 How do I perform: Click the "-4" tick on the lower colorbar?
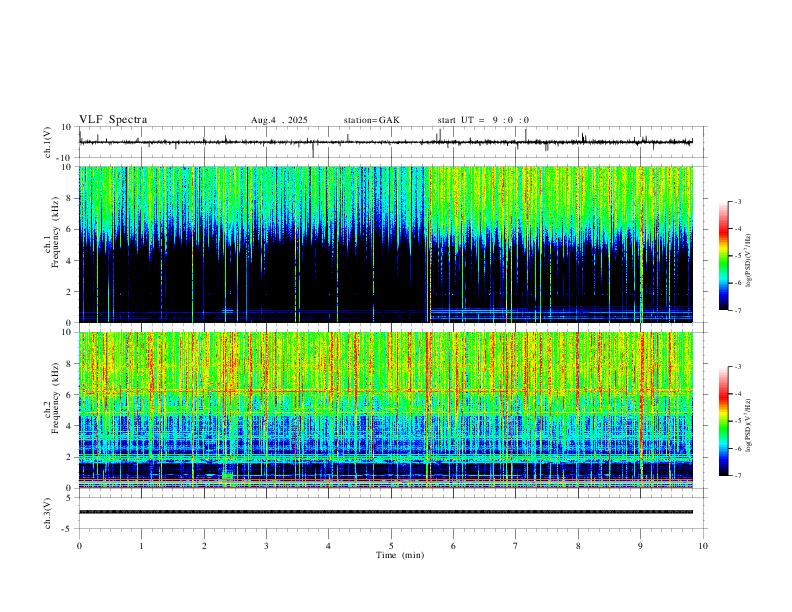738,394
